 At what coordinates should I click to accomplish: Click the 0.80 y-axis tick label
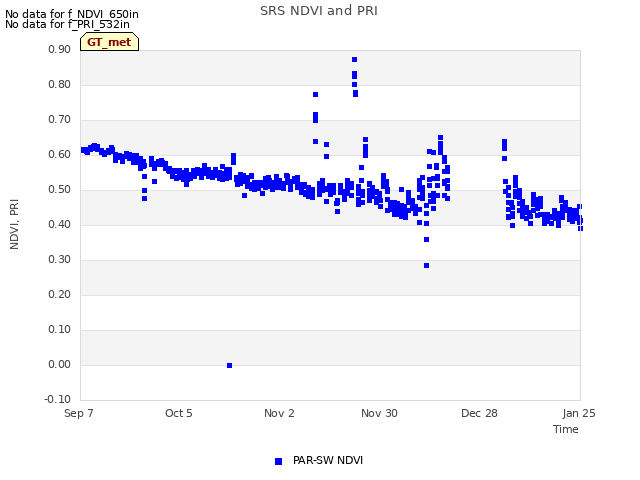(60, 84)
